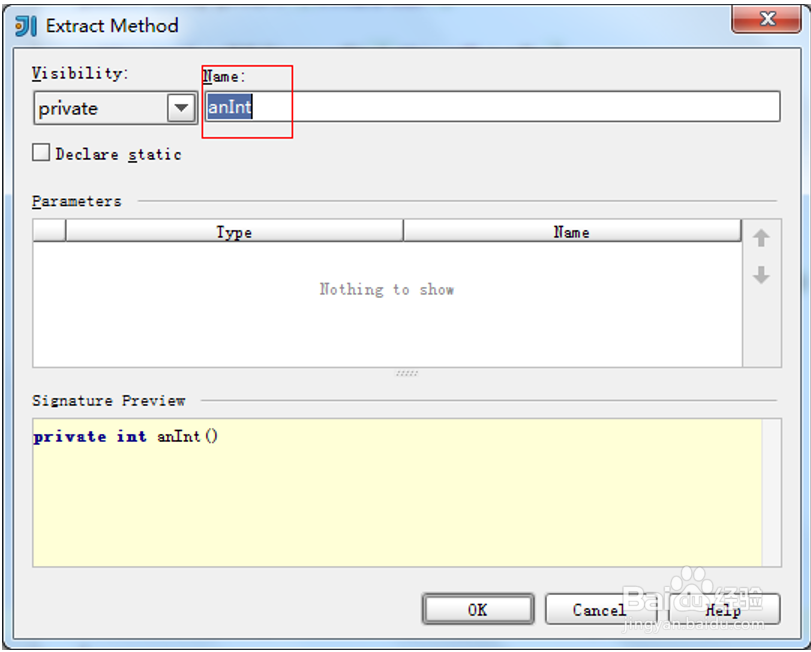Confirm extraction with the OK button
Image resolution: width=811 pixels, height=652 pixels.
click(478, 610)
